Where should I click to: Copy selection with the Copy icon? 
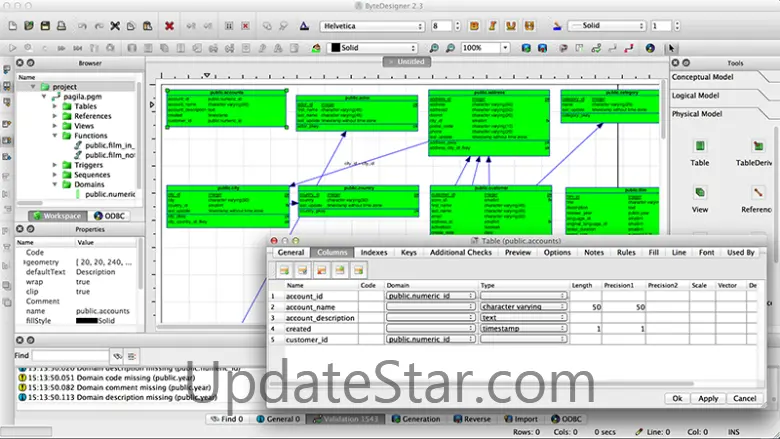131,26
